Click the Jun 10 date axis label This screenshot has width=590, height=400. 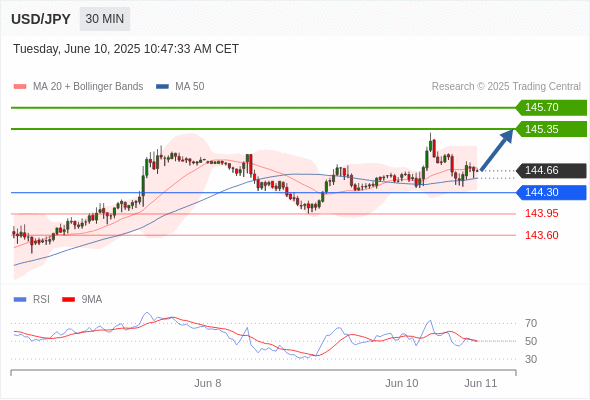click(401, 383)
